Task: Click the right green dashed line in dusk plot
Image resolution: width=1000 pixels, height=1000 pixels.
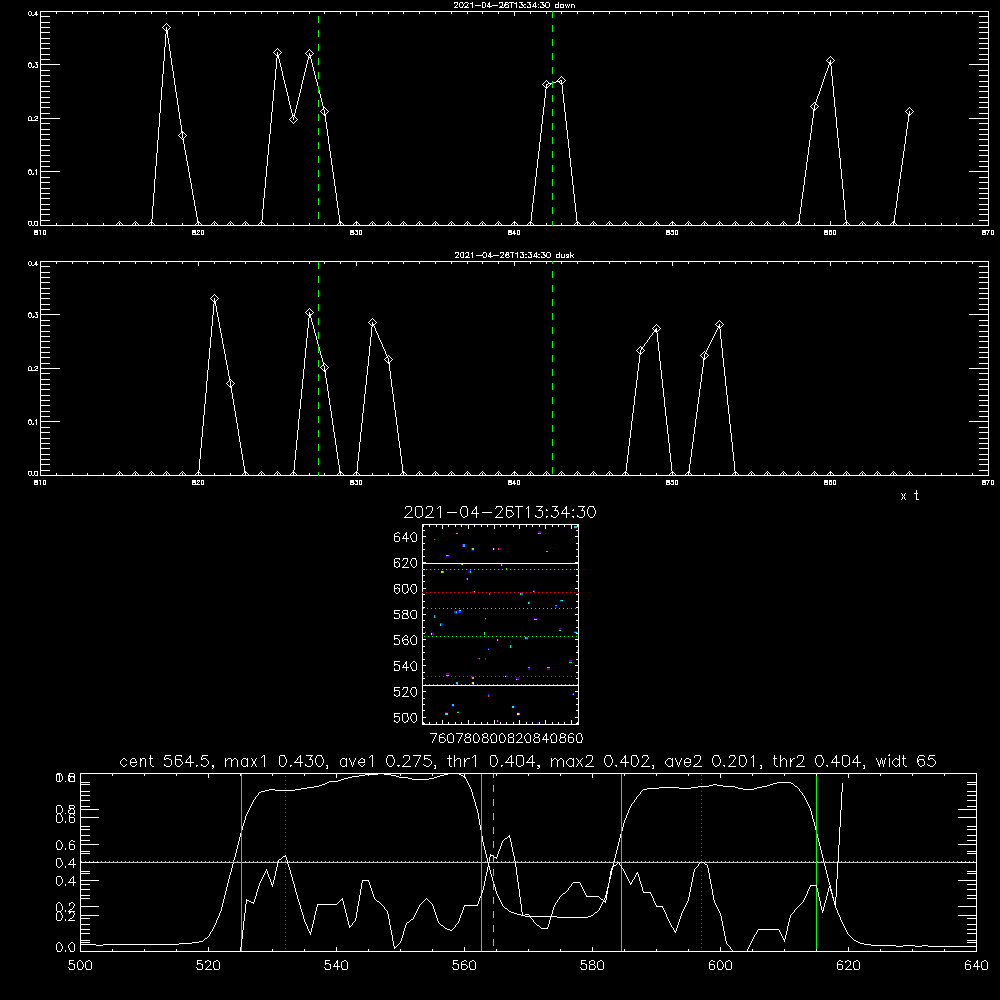Action: (552, 369)
